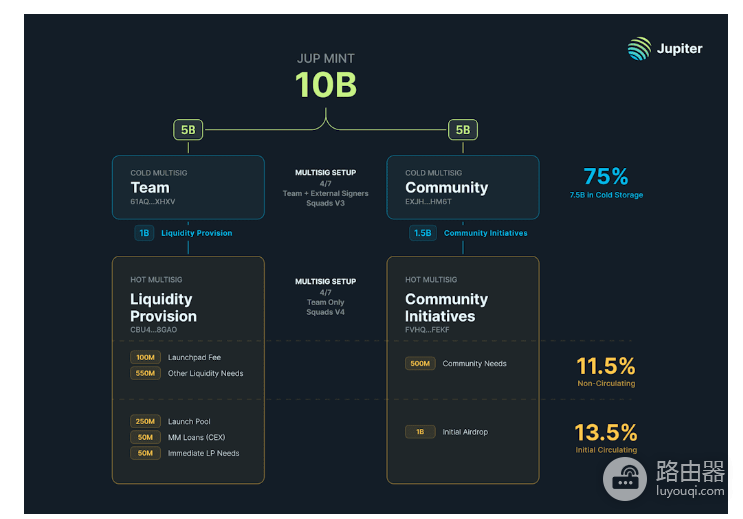Click the '550M' badge
The image size is (743, 519).
coord(145,373)
